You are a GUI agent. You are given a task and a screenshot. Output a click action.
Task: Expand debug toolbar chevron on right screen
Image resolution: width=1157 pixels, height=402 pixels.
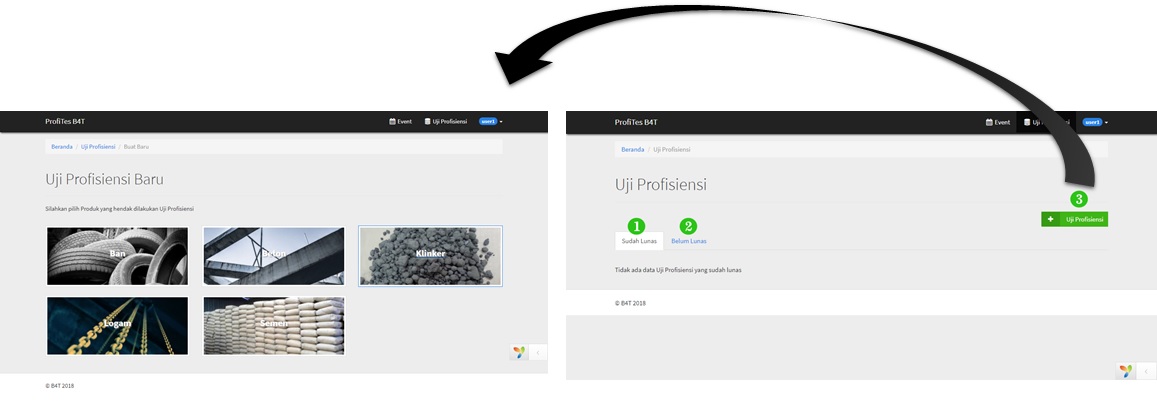tap(1146, 371)
